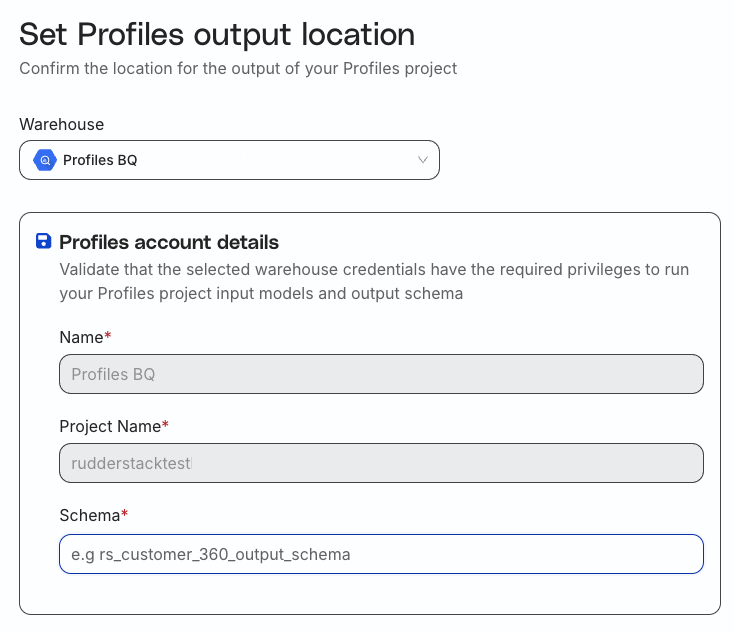734x632 pixels.
Task: Select the Profiles account details heading text
Action: 169,242
